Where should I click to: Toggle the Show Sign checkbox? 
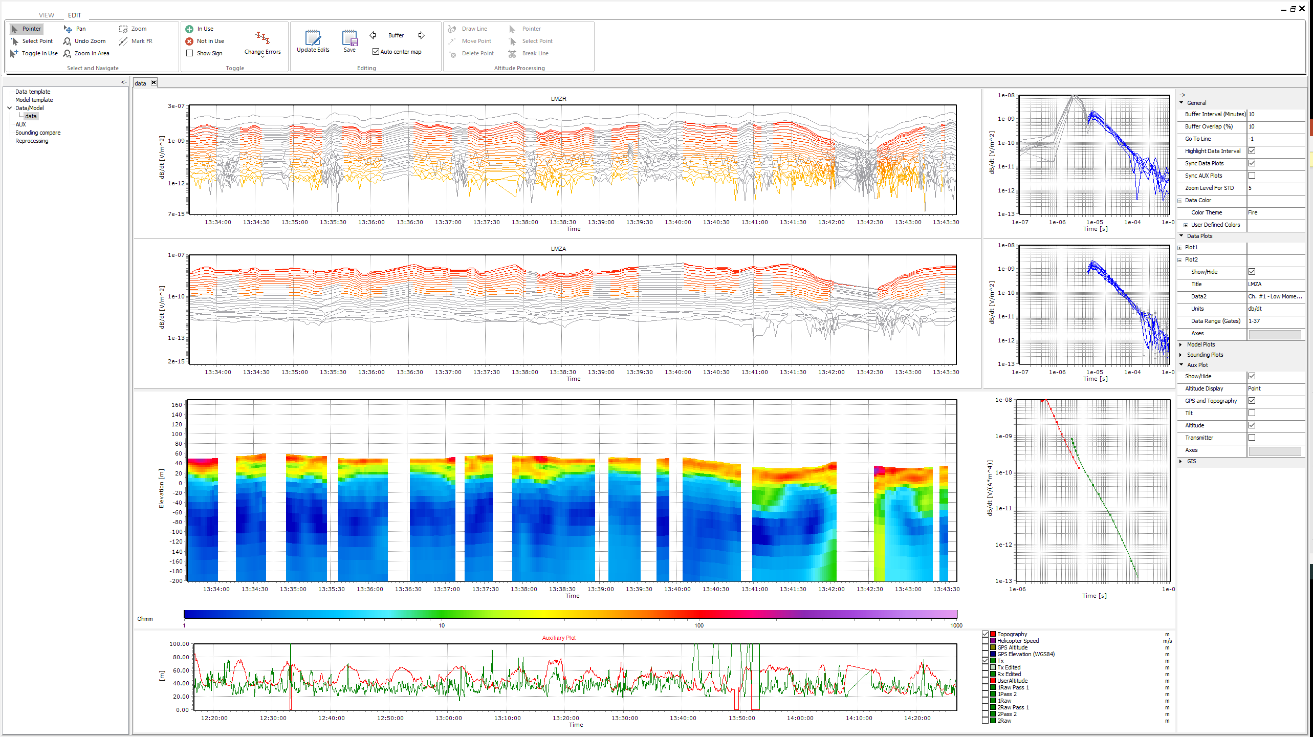(190, 52)
